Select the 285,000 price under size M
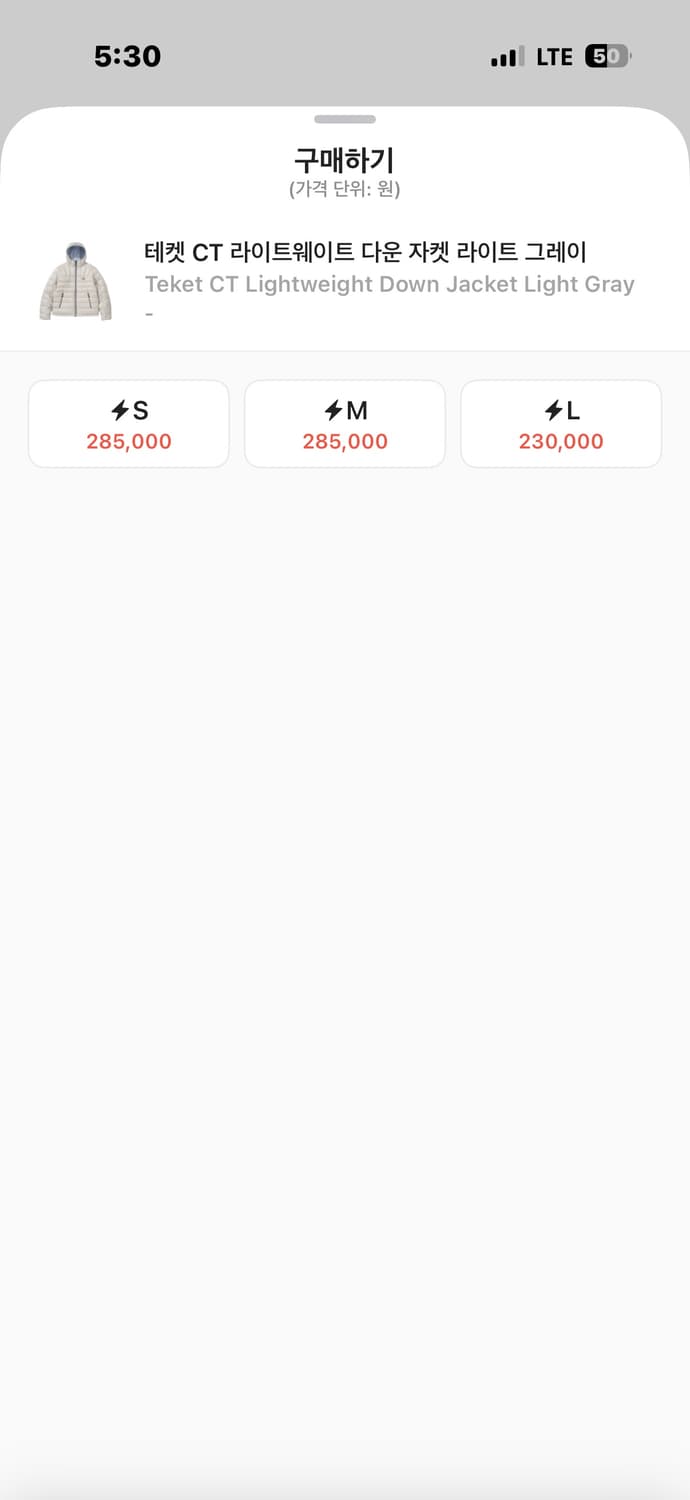Image resolution: width=690 pixels, height=1500 pixels. click(x=345, y=441)
